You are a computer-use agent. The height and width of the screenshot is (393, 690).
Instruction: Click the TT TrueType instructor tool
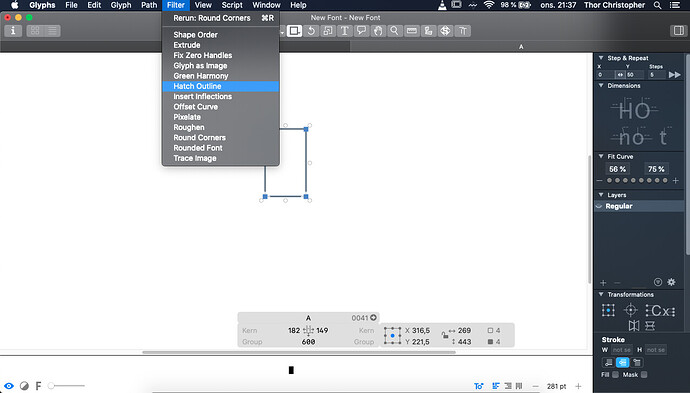click(x=462, y=31)
